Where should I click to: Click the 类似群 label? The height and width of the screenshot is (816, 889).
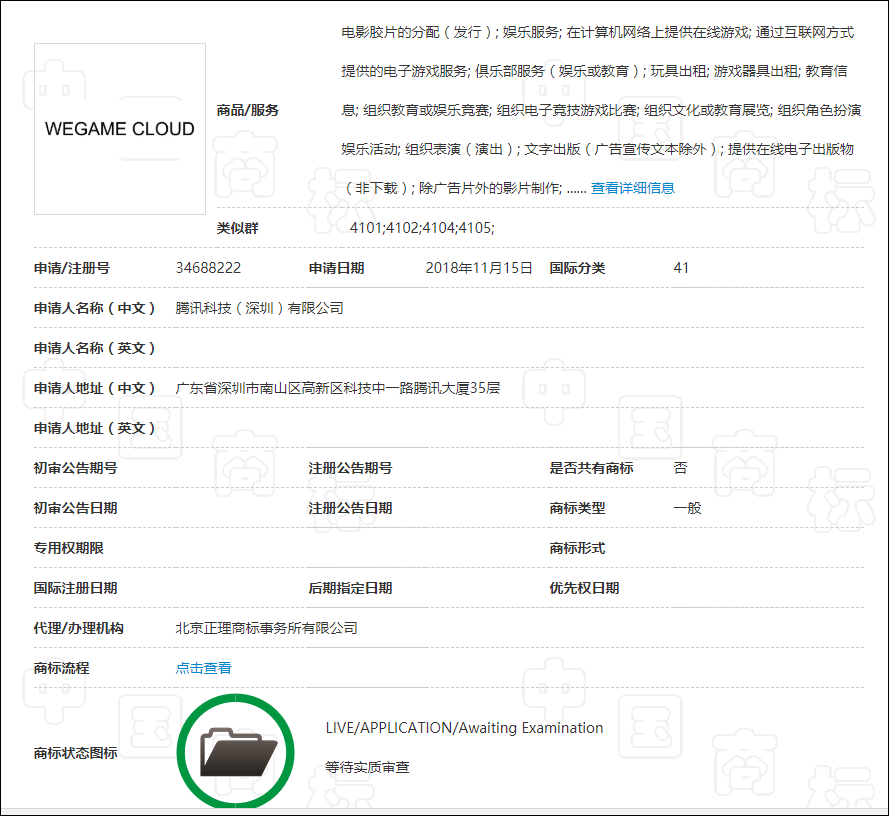(x=244, y=228)
